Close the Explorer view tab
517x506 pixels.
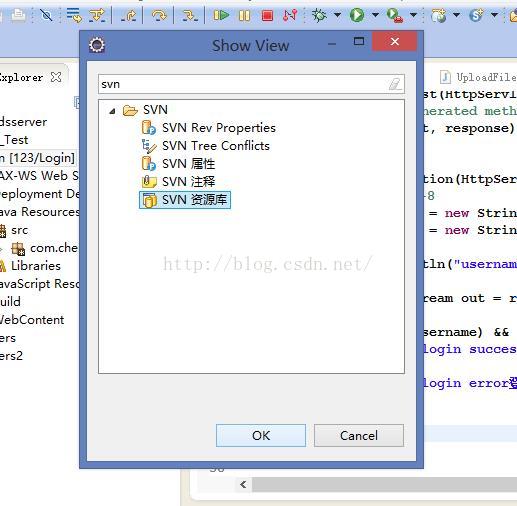[x=56, y=77]
